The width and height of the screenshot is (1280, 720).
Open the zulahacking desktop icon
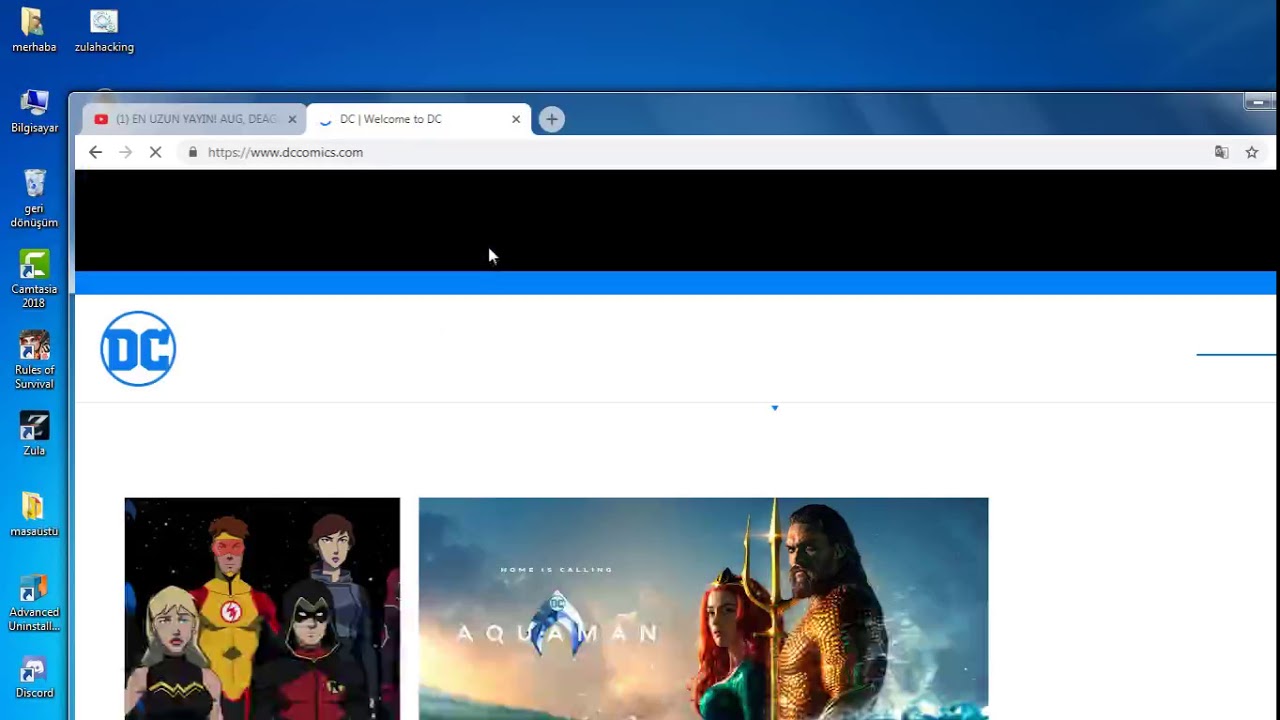click(x=104, y=30)
